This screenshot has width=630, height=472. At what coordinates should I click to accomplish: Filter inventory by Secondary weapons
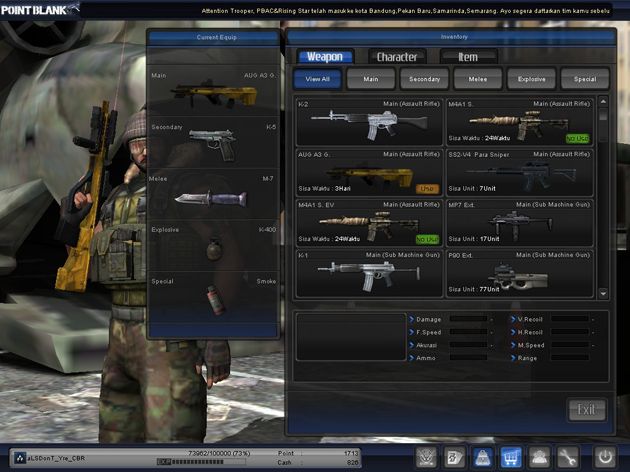coord(424,79)
